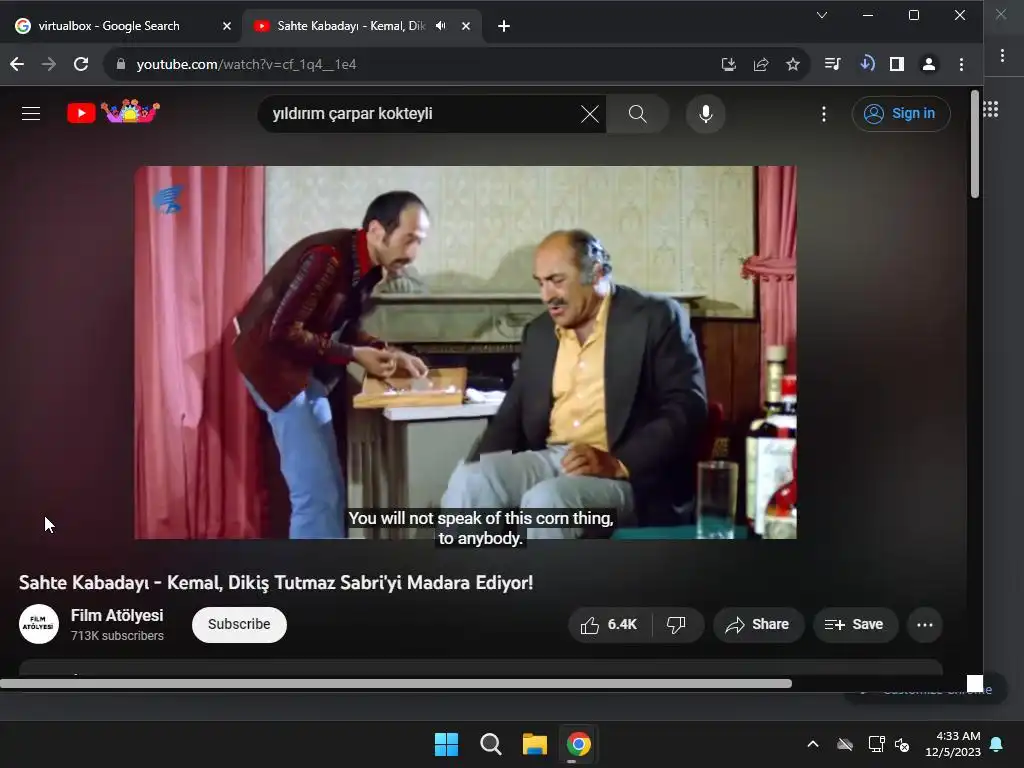Open Chrome profile icon
Viewport: 1024px width, 768px height.
(929, 64)
